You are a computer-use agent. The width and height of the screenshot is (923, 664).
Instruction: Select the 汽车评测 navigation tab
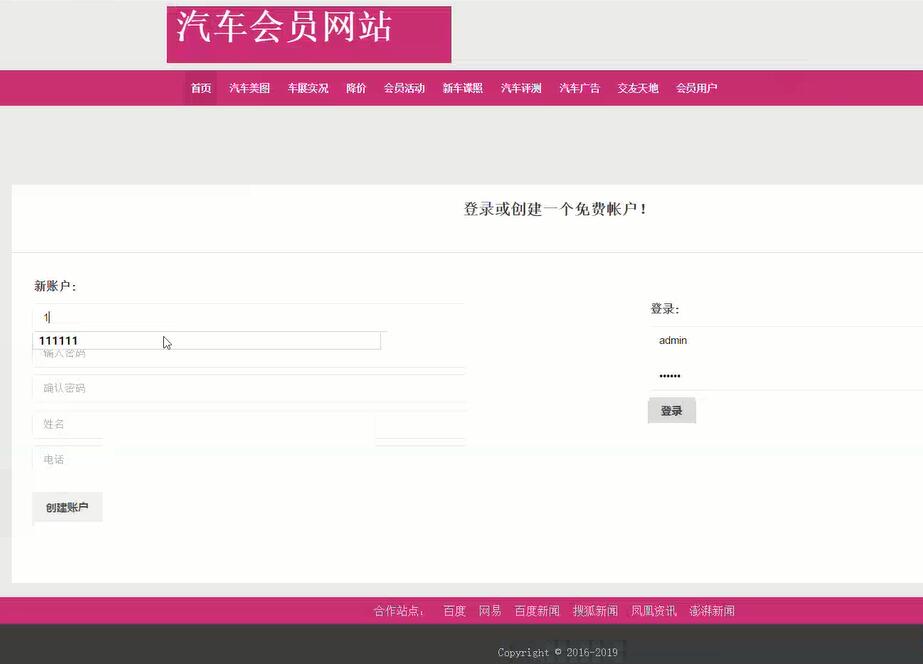[520, 88]
